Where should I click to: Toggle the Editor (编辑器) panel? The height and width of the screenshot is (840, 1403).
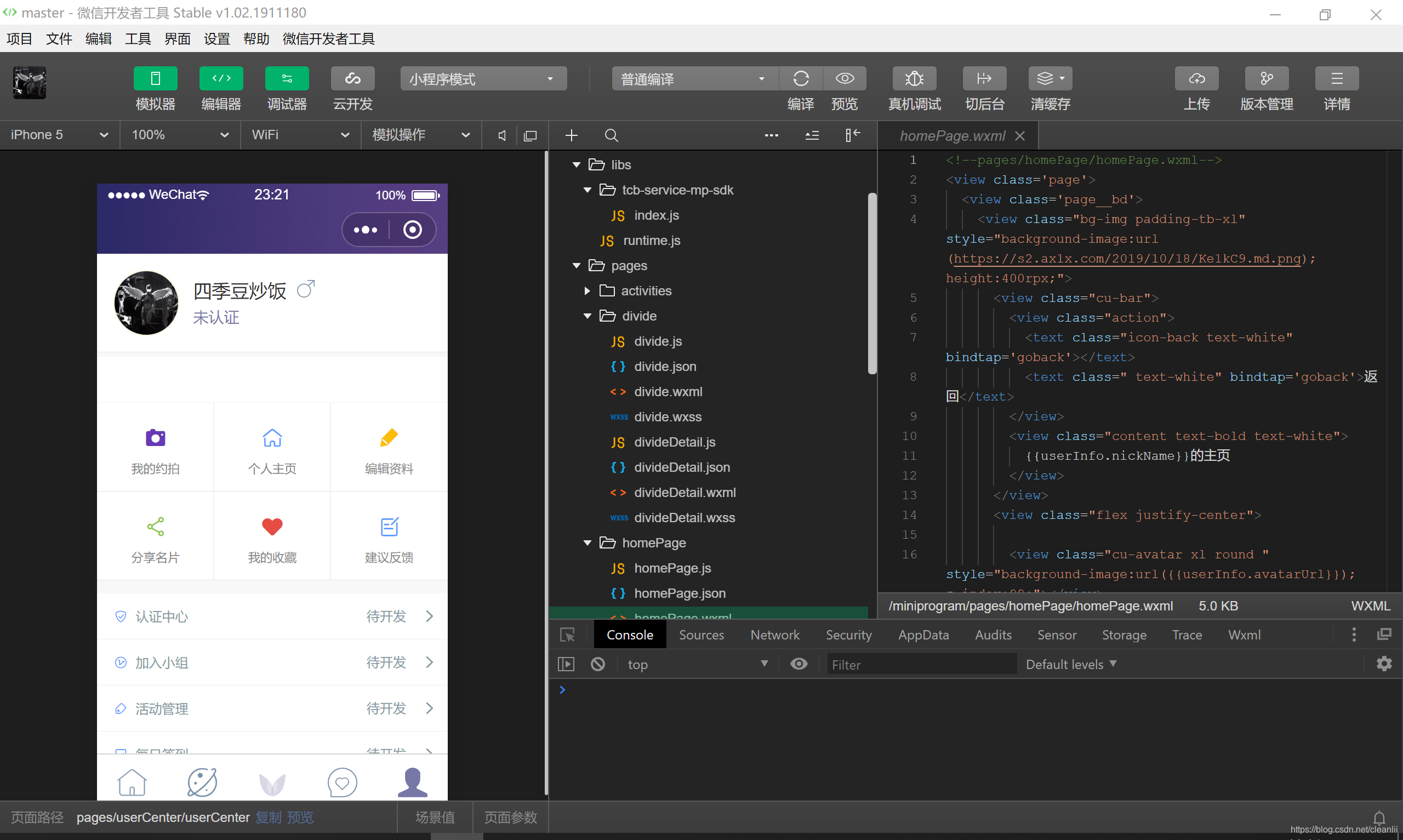pyautogui.click(x=221, y=78)
